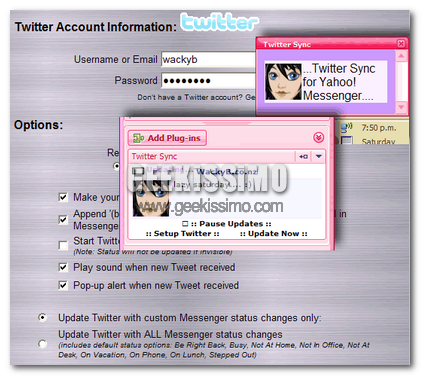Click the "Twitter Sync for Yahoo! Messenger" alert text
Screen dimensions: 421x376
339,82
